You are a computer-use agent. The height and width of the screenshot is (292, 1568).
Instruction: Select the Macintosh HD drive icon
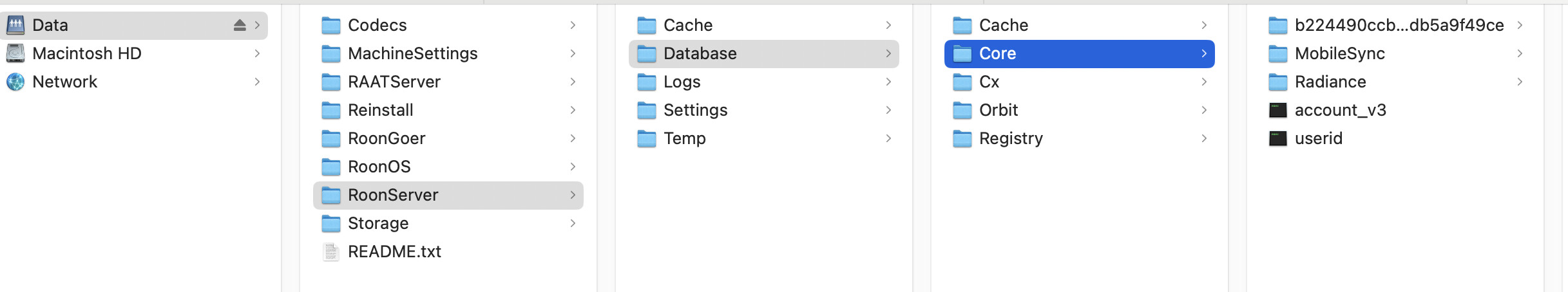click(x=15, y=53)
